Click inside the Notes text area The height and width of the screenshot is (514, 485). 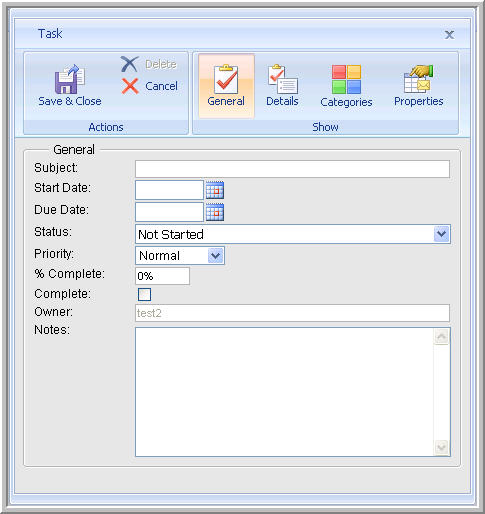(284, 392)
